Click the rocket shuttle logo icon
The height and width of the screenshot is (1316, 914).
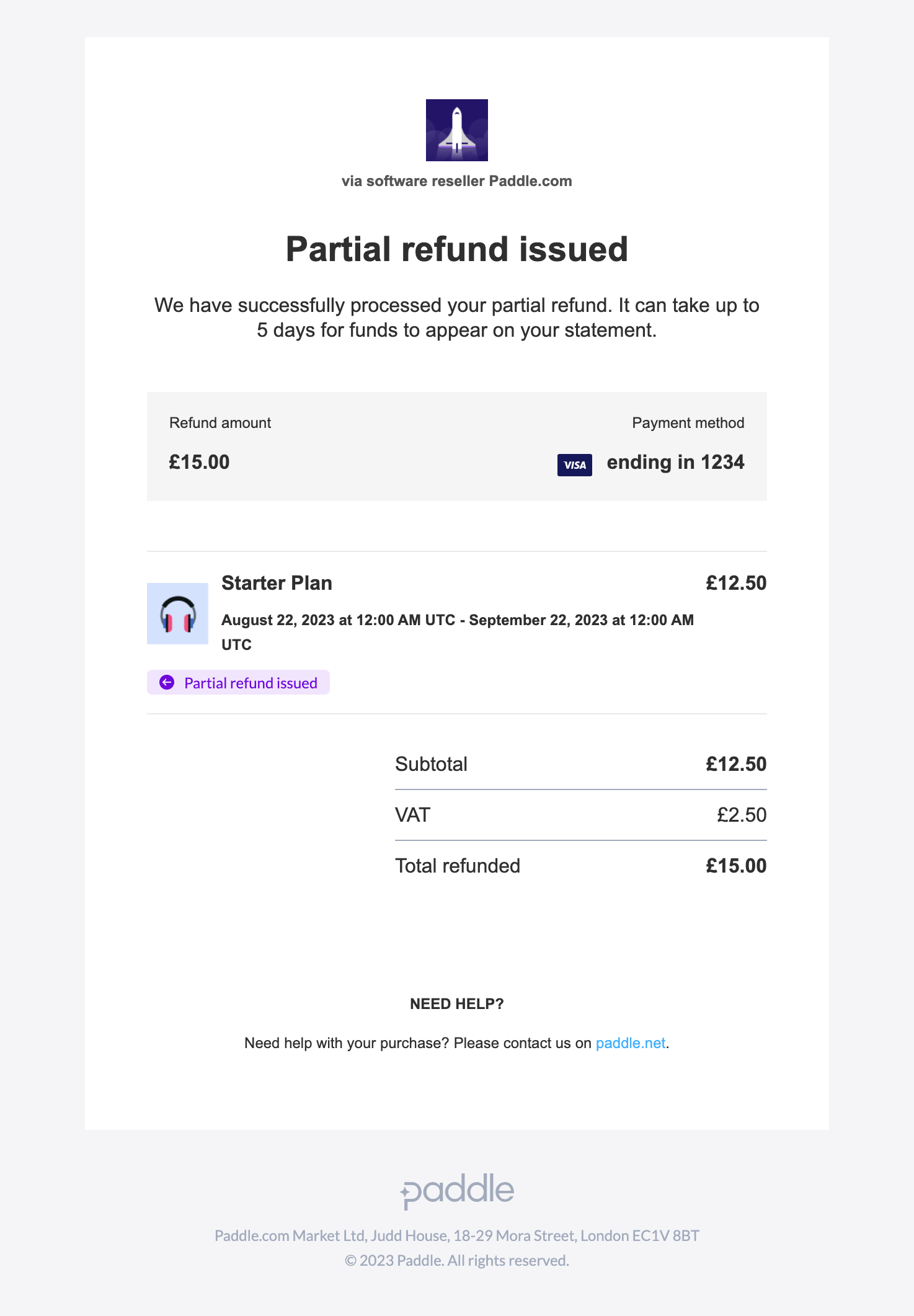click(x=457, y=130)
